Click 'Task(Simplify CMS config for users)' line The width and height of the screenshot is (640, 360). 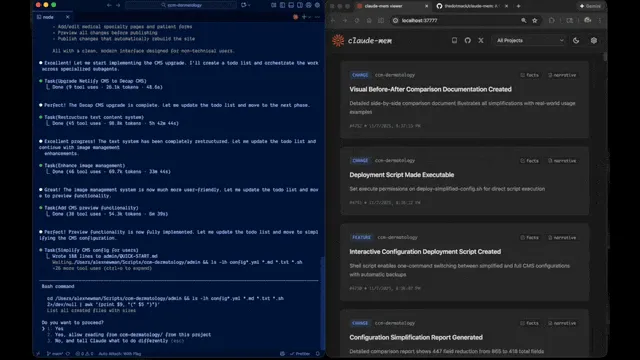click(91, 250)
